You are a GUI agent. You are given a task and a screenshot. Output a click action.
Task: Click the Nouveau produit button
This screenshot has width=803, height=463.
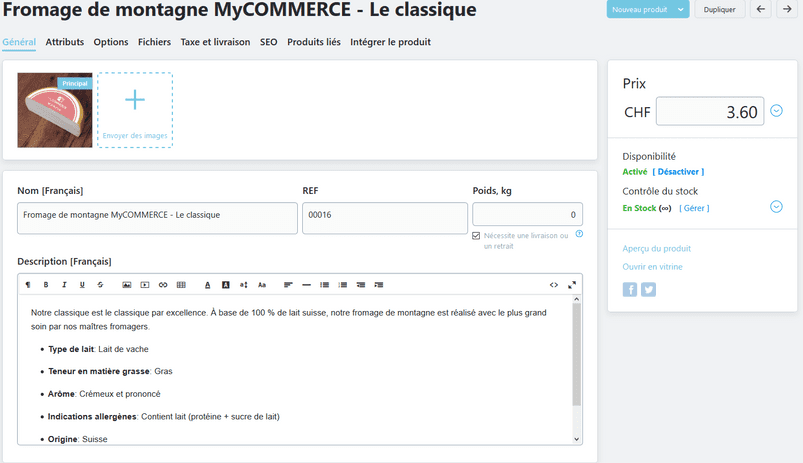[x=640, y=9]
